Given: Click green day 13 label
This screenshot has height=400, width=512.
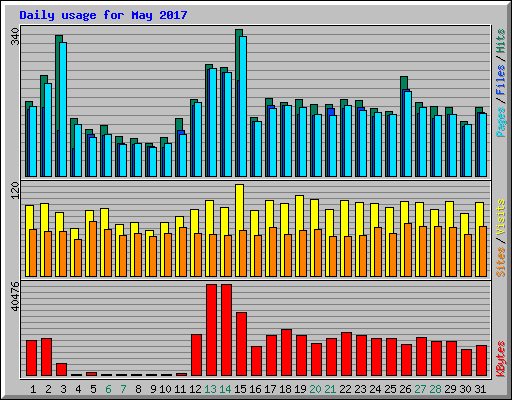Looking at the screenshot, I should coord(210,389).
